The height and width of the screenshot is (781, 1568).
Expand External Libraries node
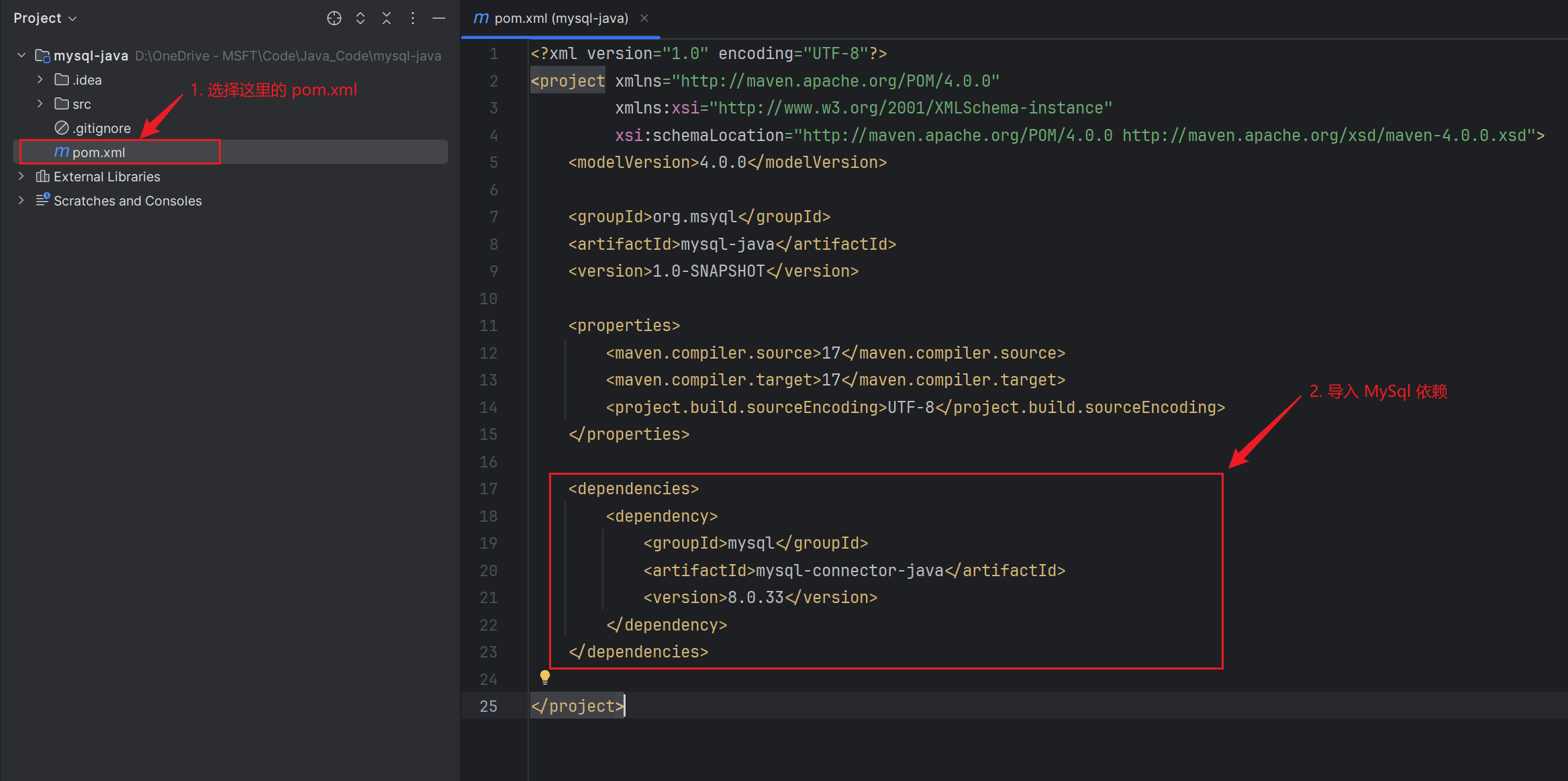(21, 177)
